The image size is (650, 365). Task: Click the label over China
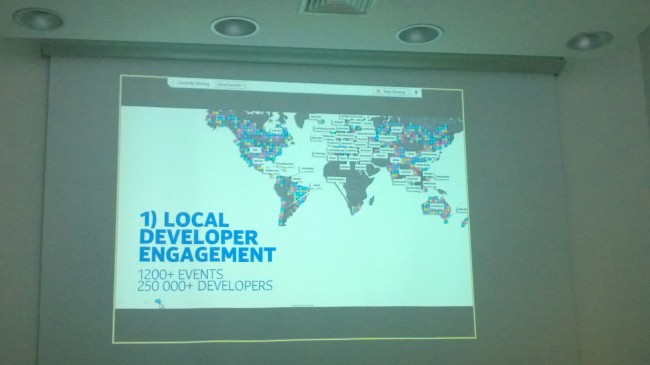point(411,154)
